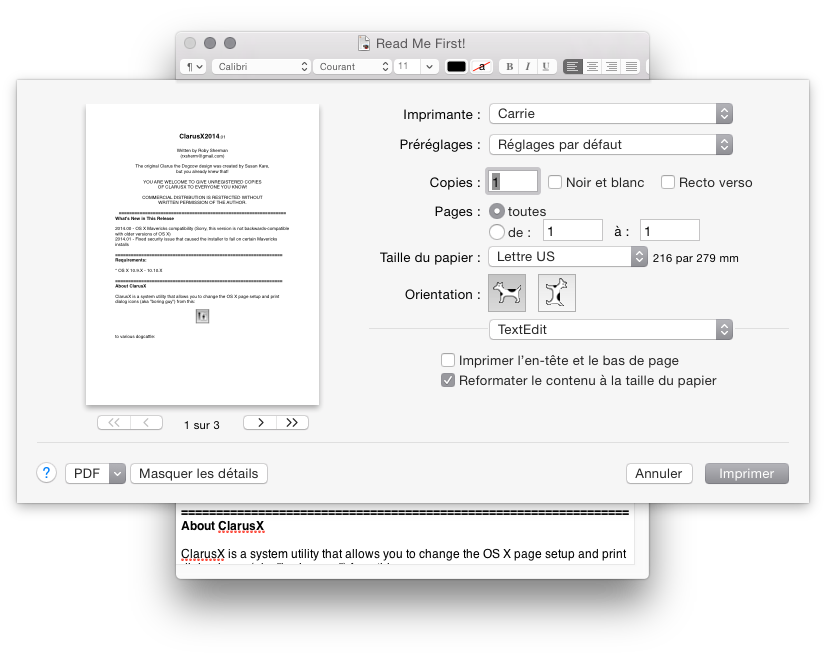Screen dimensions: 826x659
Task: Click Read Me First! window title
Action: (420, 43)
